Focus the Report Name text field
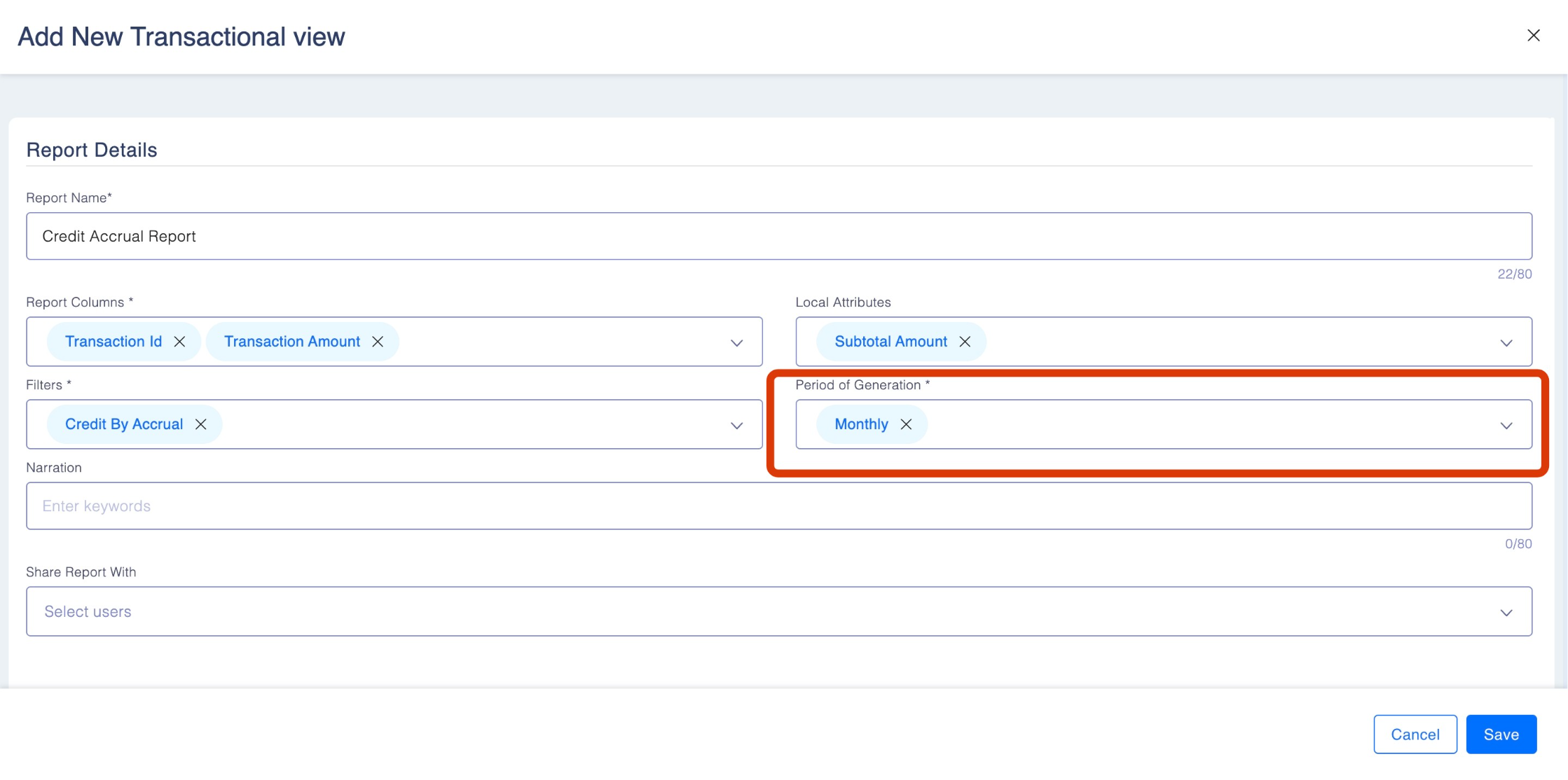The height and width of the screenshot is (780, 1568). coord(778,237)
